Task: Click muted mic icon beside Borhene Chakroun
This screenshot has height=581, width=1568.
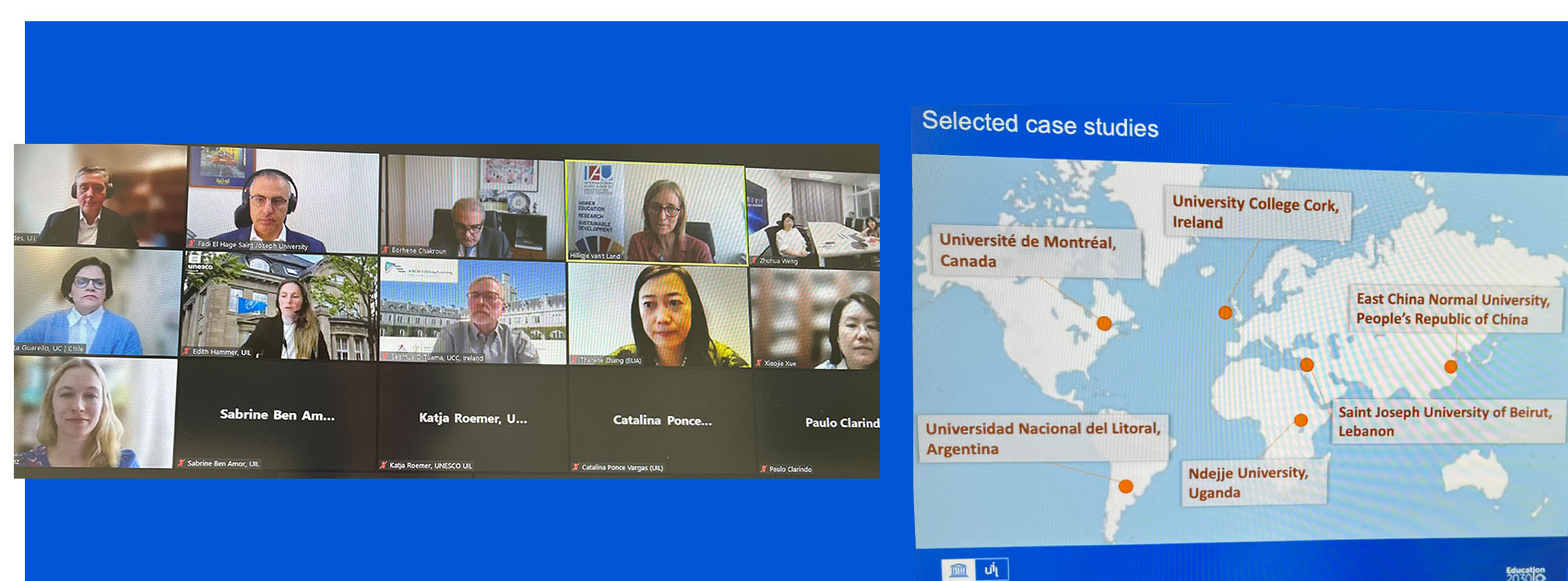Action: tap(386, 250)
